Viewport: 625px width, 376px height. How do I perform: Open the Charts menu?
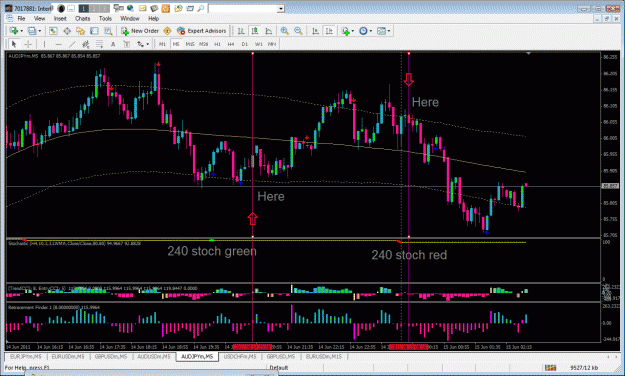coord(83,18)
